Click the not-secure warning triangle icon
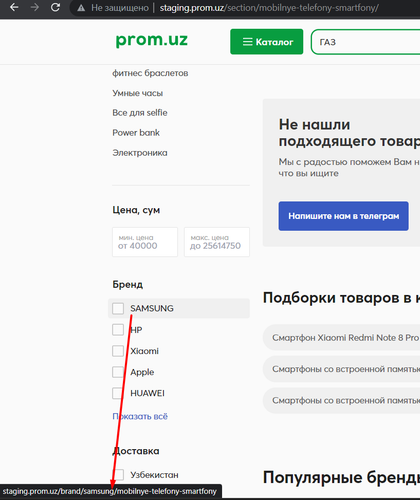This screenshot has height=500, width=420. pos(81,8)
